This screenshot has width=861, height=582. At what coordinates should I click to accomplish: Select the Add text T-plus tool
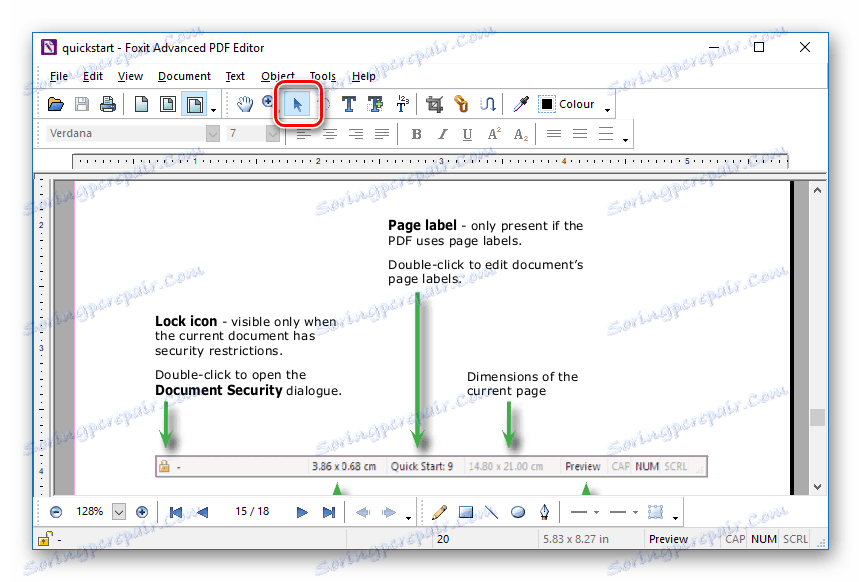click(x=376, y=104)
